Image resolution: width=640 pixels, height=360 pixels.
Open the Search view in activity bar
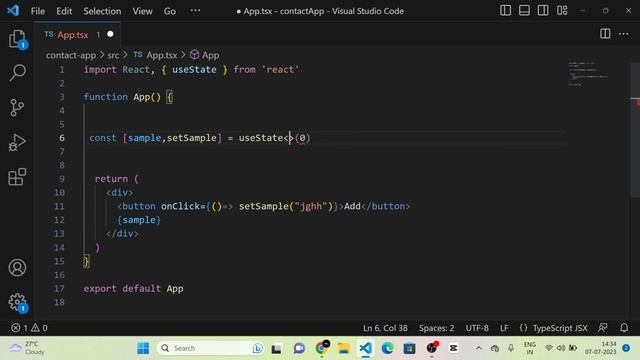pyautogui.click(x=17, y=73)
